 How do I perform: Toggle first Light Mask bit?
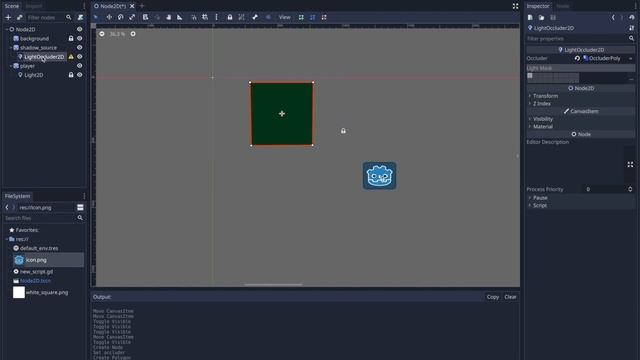[530, 76]
